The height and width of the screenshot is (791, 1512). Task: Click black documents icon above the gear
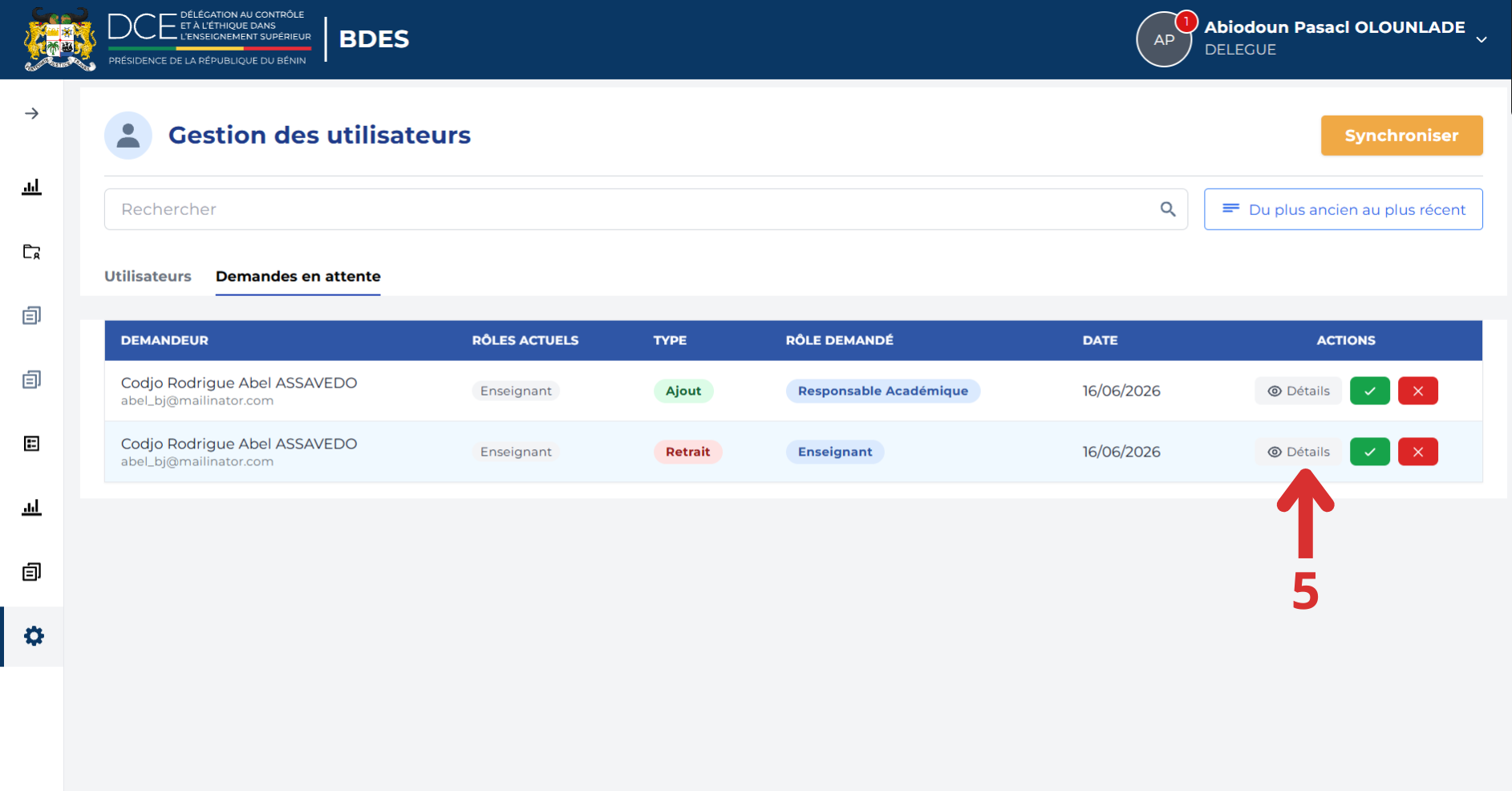tap(31, 572)
